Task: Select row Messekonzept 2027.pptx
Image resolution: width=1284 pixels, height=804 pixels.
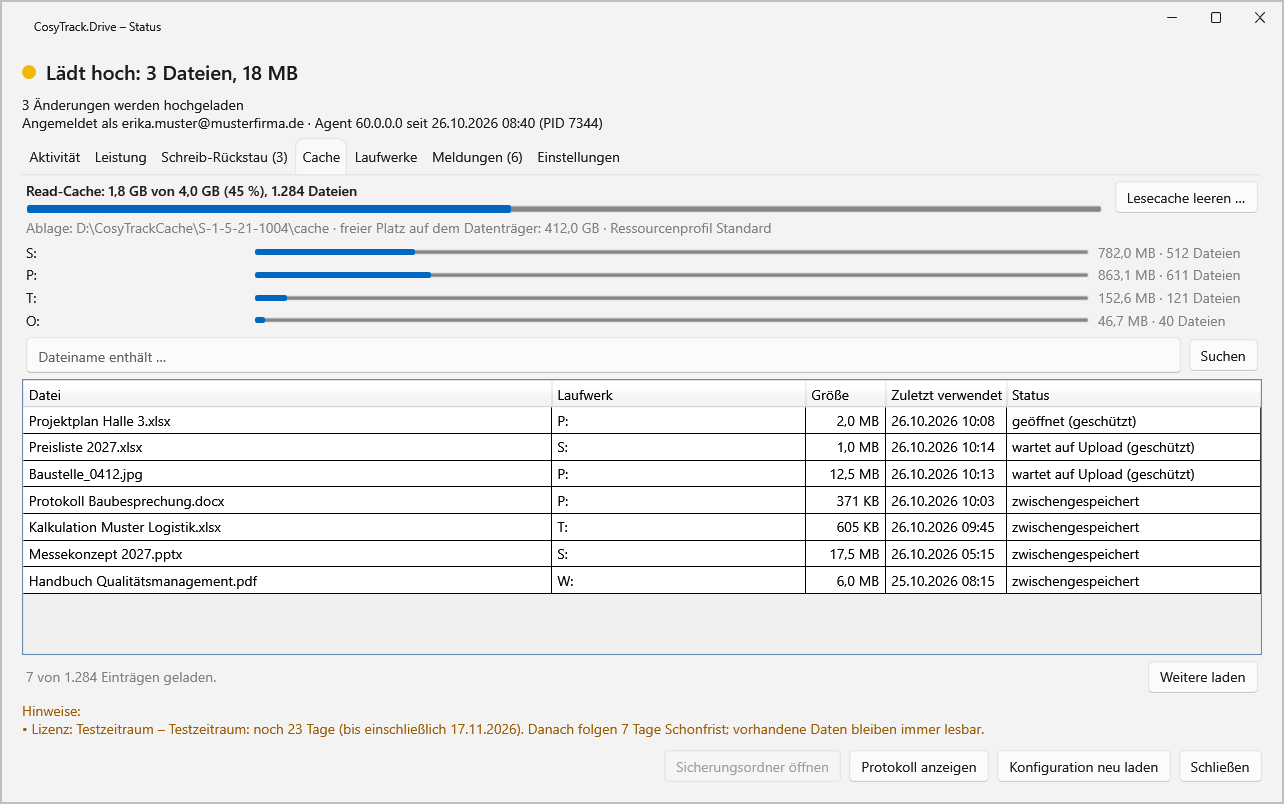Action: 642,554
